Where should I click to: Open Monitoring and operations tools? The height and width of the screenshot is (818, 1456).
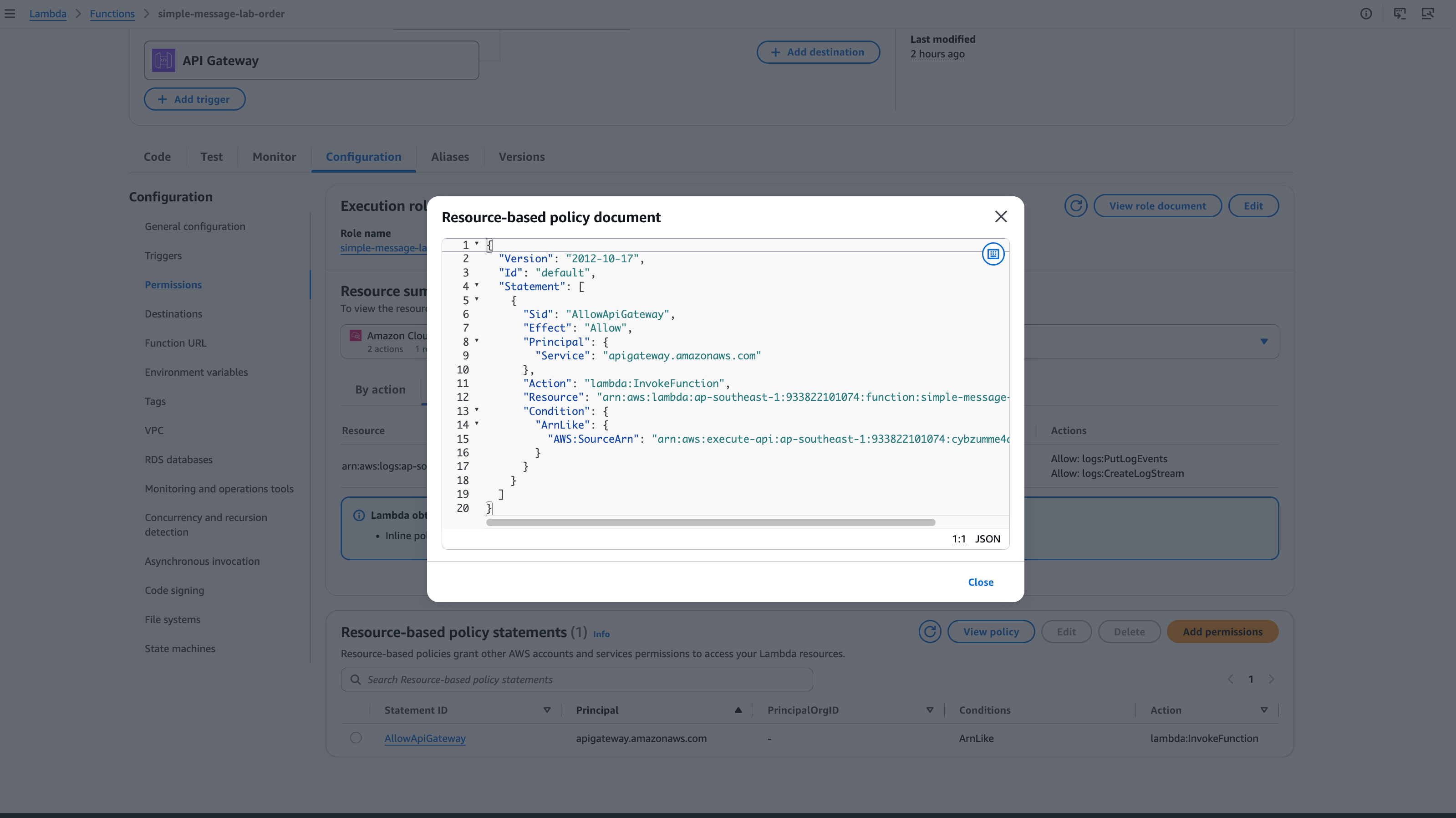point(219,488)
